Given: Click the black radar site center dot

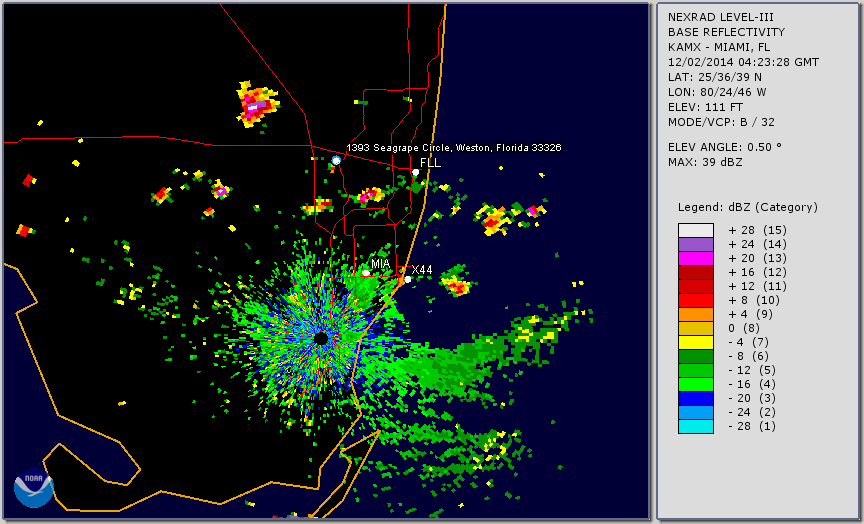Looking at the screenshot, I should pos(321,338).
